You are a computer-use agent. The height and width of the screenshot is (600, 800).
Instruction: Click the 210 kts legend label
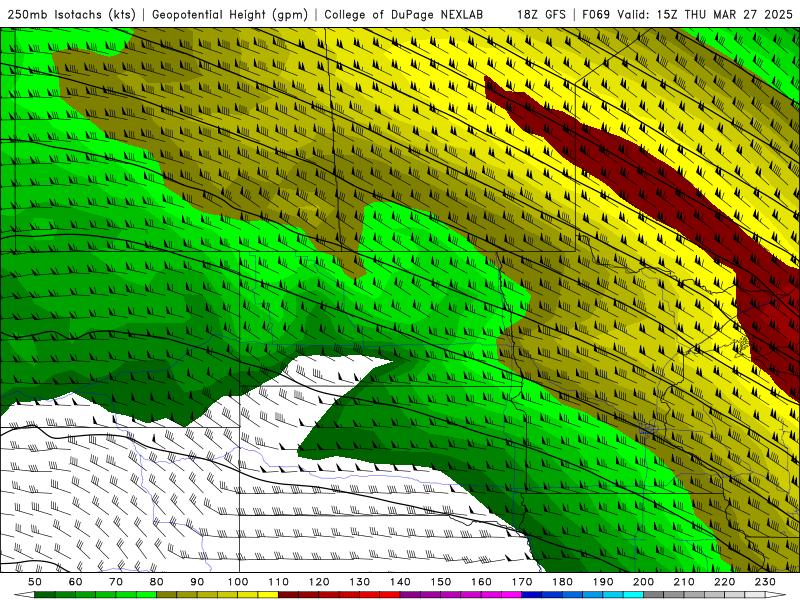click(684, 582)
